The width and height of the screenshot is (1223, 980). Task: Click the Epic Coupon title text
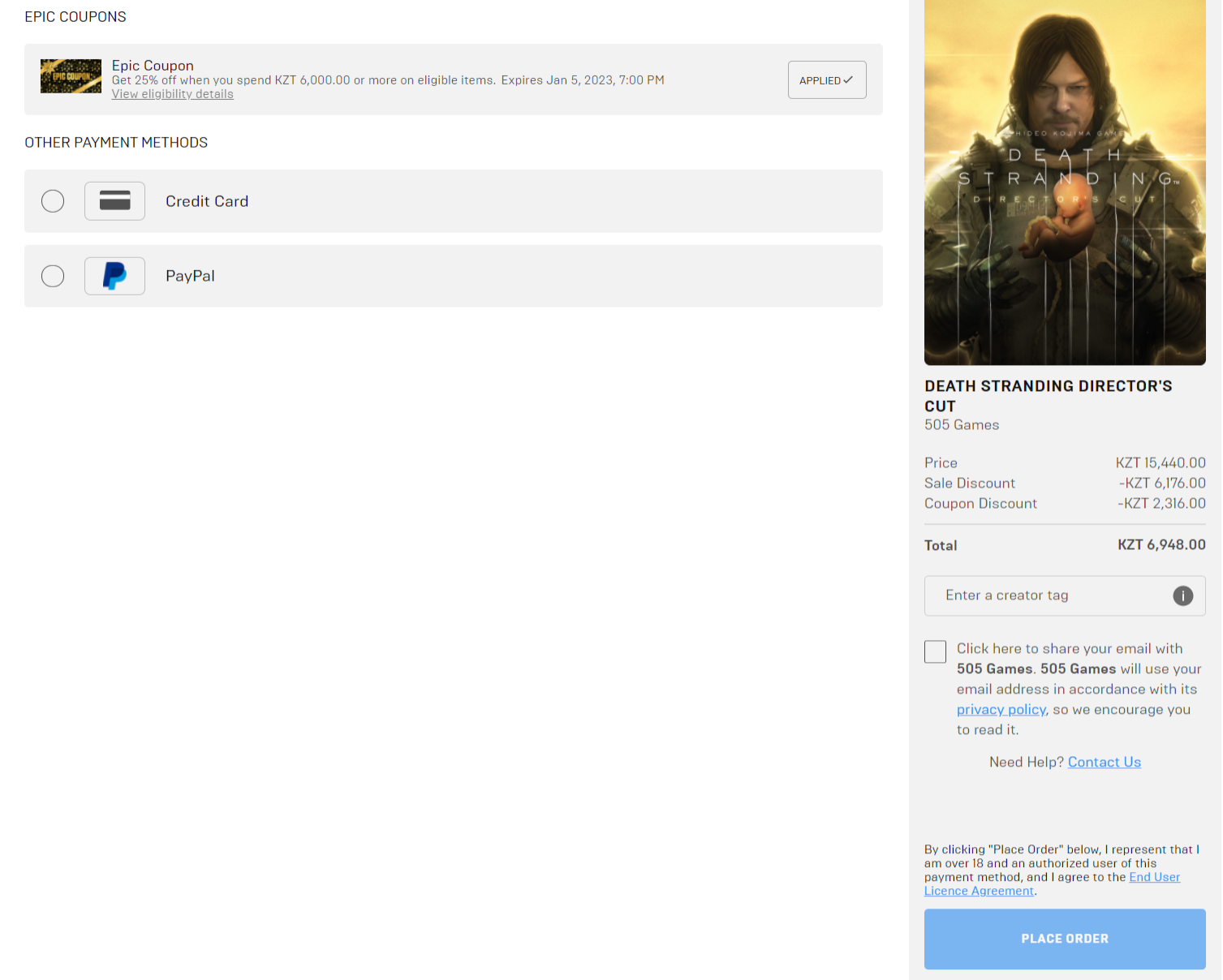coord(153,66)
